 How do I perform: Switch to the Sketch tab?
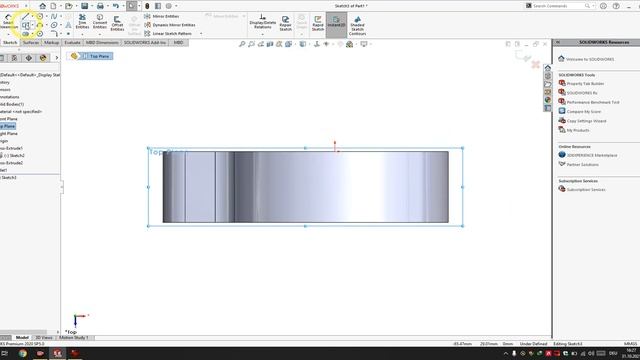click(10, 42)
